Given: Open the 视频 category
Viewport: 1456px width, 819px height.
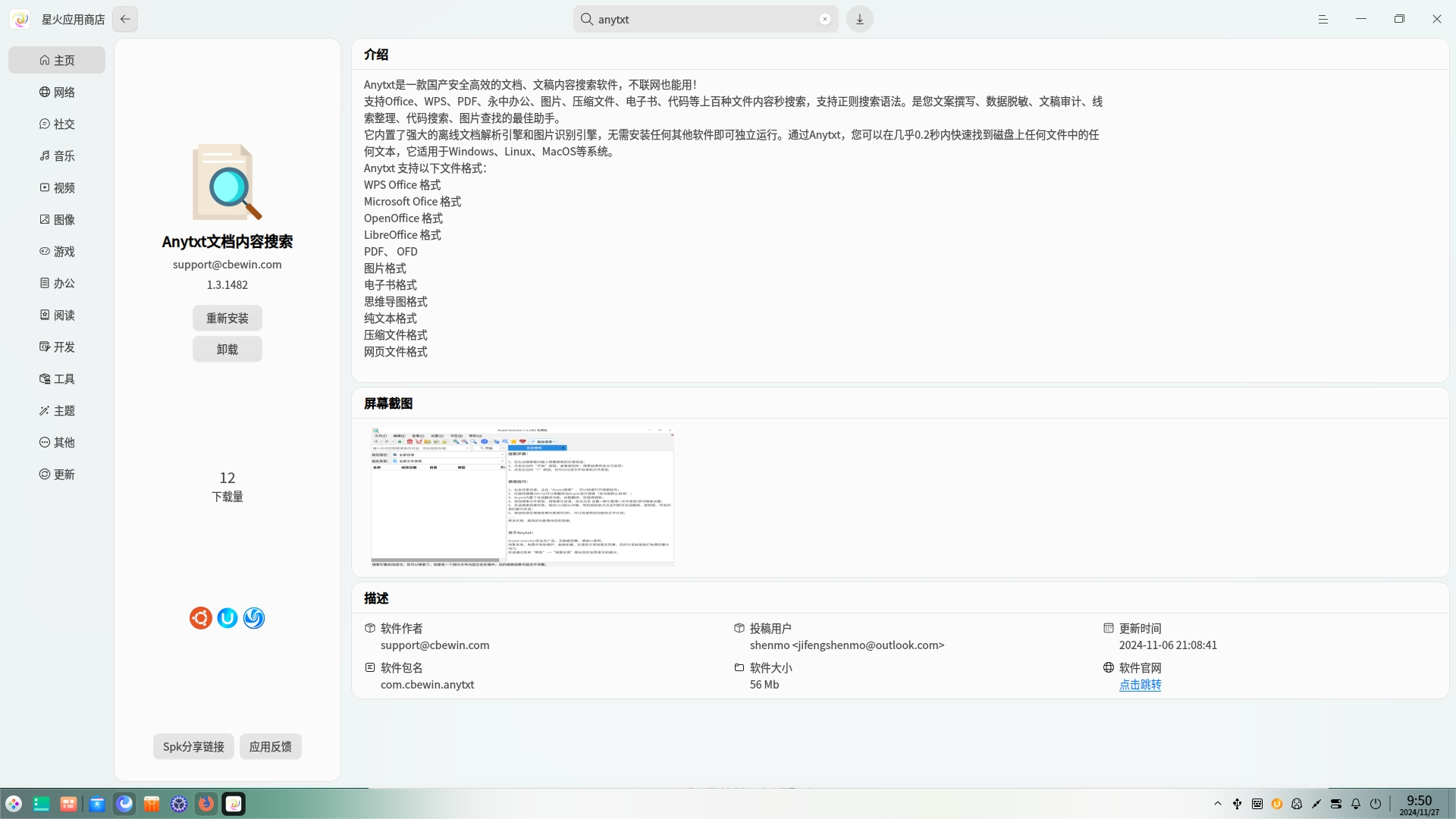Looking at the screenshot, I should (57, 187).
